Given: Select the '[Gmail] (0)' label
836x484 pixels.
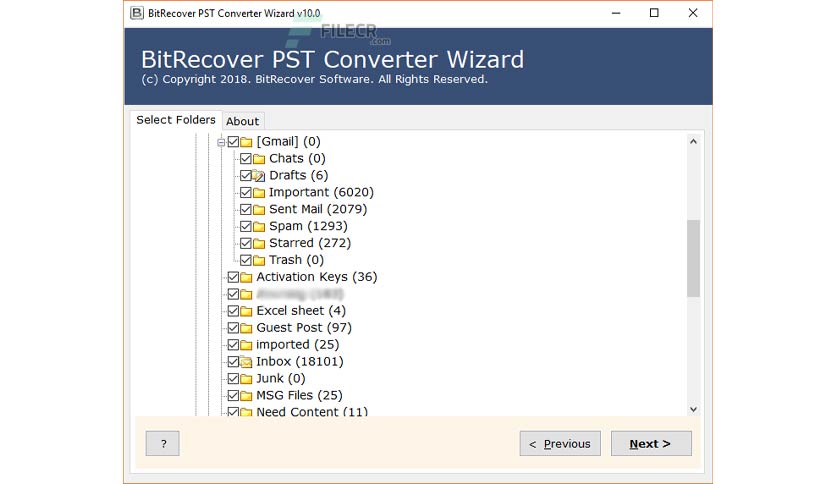Looking at the screenshot, I should pos(288,142).
